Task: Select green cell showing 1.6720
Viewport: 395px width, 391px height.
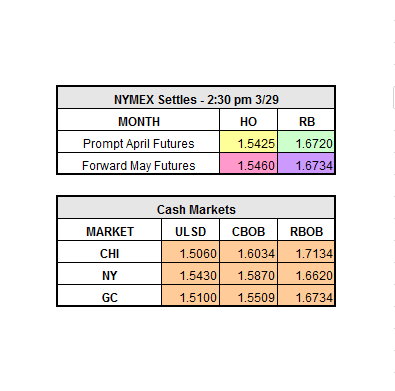Action: coord(306,143)
